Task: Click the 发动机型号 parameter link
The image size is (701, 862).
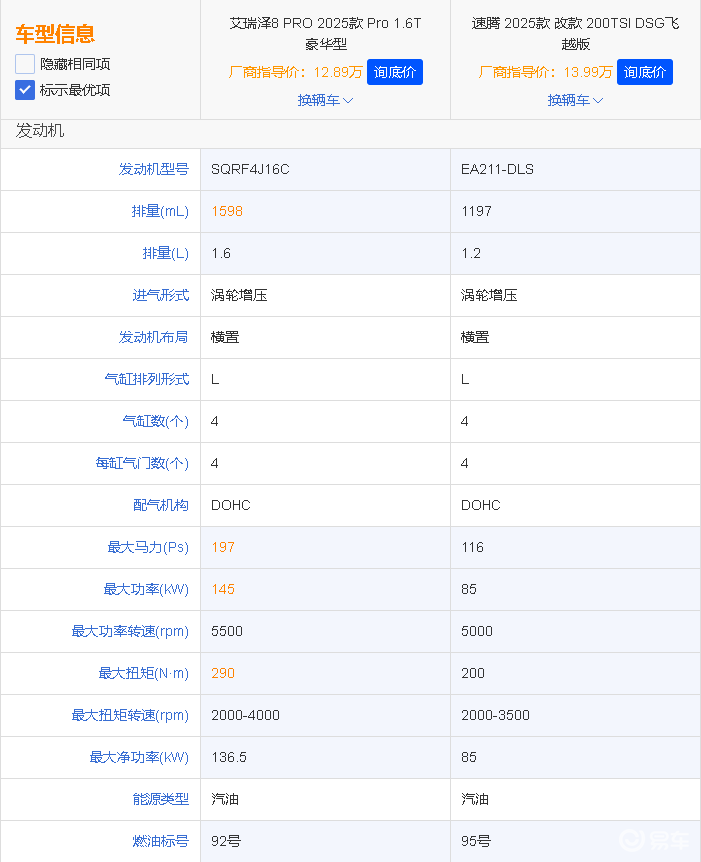Action: pos(154,169)
